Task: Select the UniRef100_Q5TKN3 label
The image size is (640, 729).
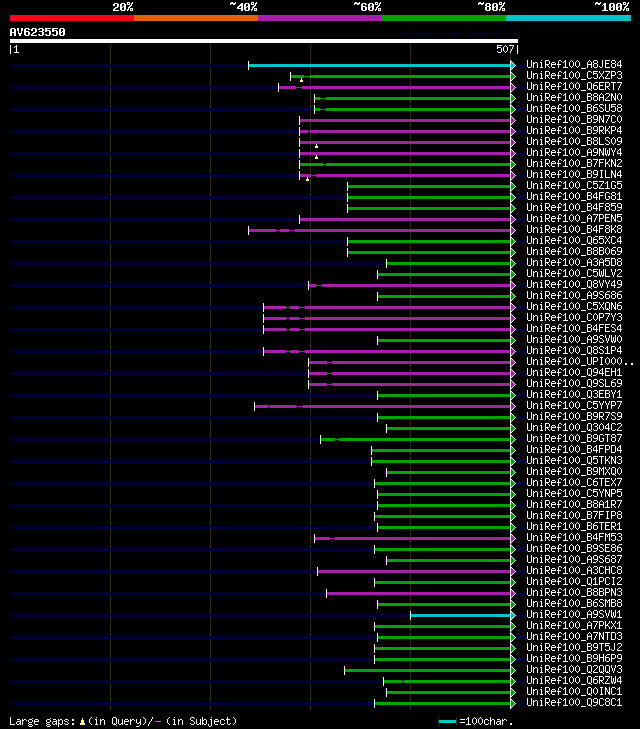Action: 574,460
